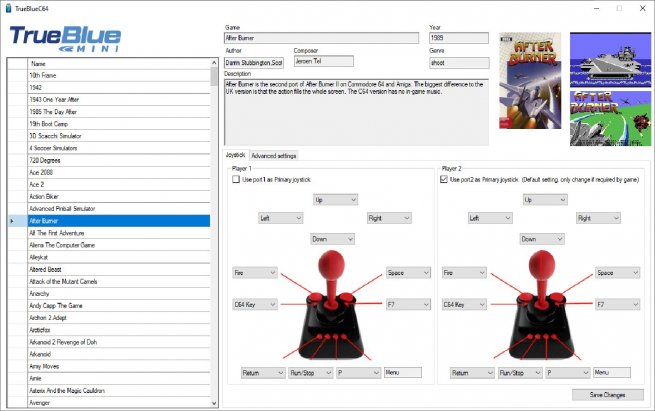Select Altered Beast in game list
The width and height of the screenshot is (655, 411).
(x=119, y=269)
